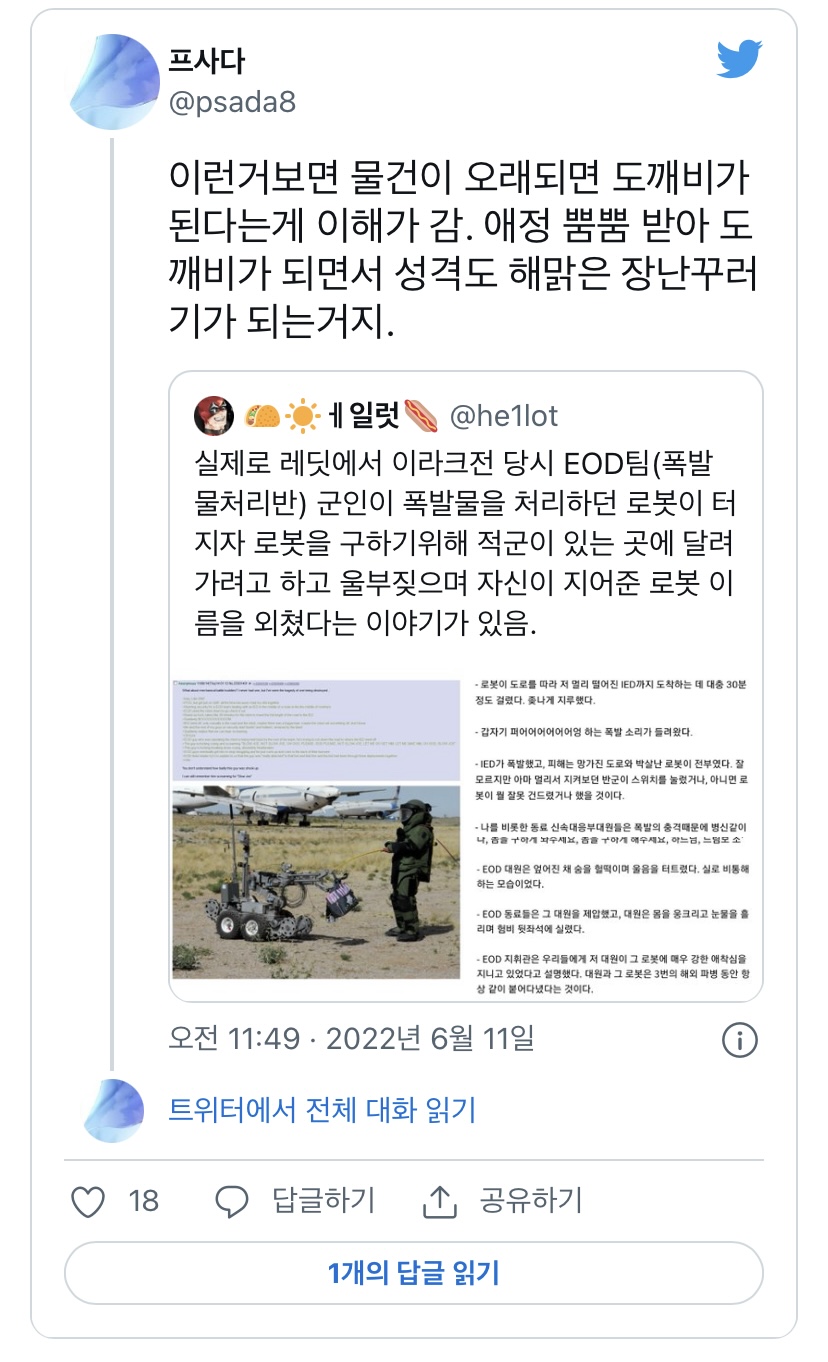The width and height of the screenshot is (828, 1362).
Task: Open 프사다's profile avatar at the top
Action: 114,82
